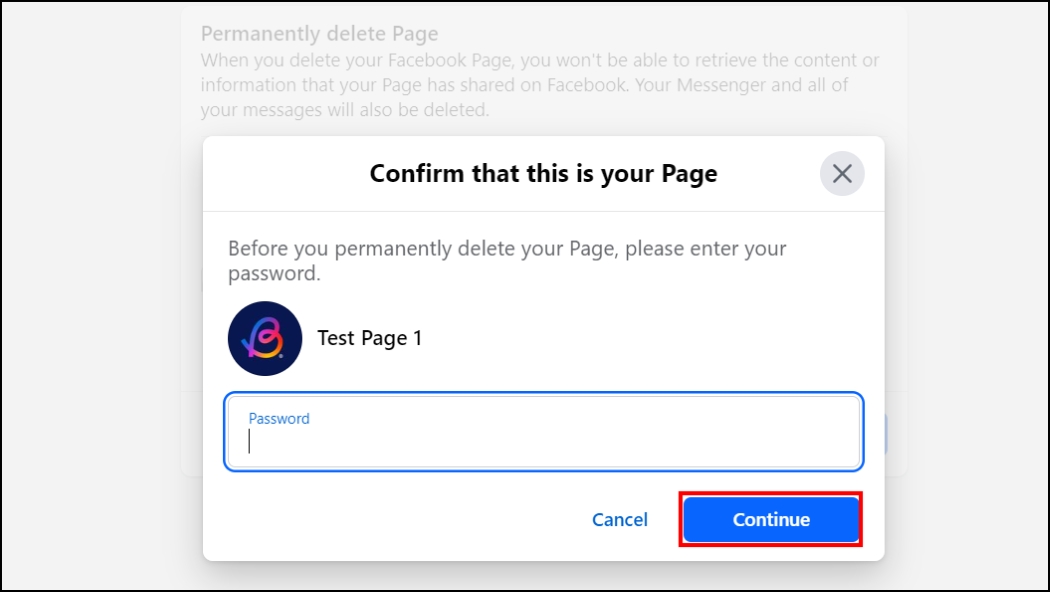The height and width of the screenshot is (592, 1050).
Task: Select the Cancel link text
Action: click(619, 519)
